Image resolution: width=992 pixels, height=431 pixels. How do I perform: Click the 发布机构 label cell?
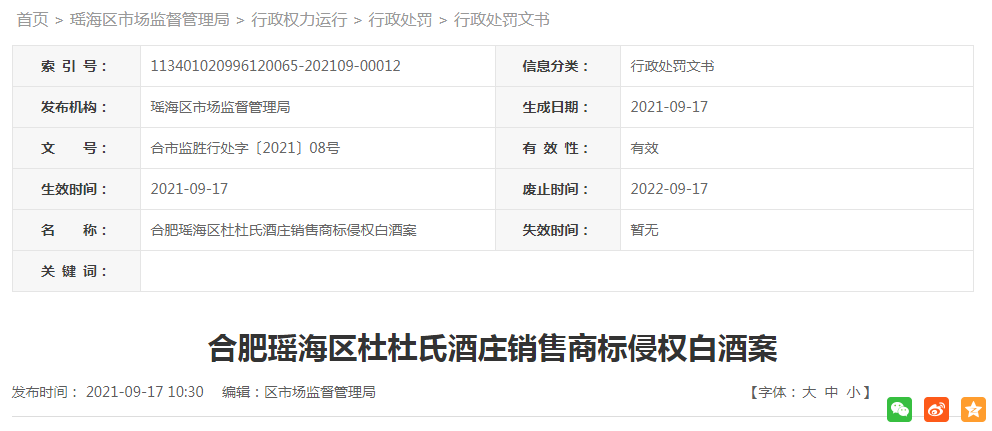point(77,107)
